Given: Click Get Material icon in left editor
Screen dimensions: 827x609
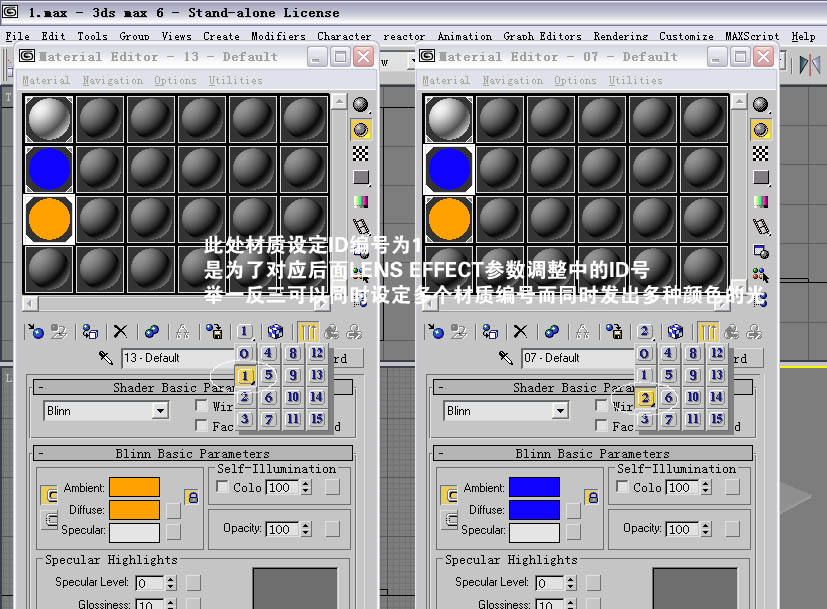Looking at the screenshot, I should coord(36,332).
